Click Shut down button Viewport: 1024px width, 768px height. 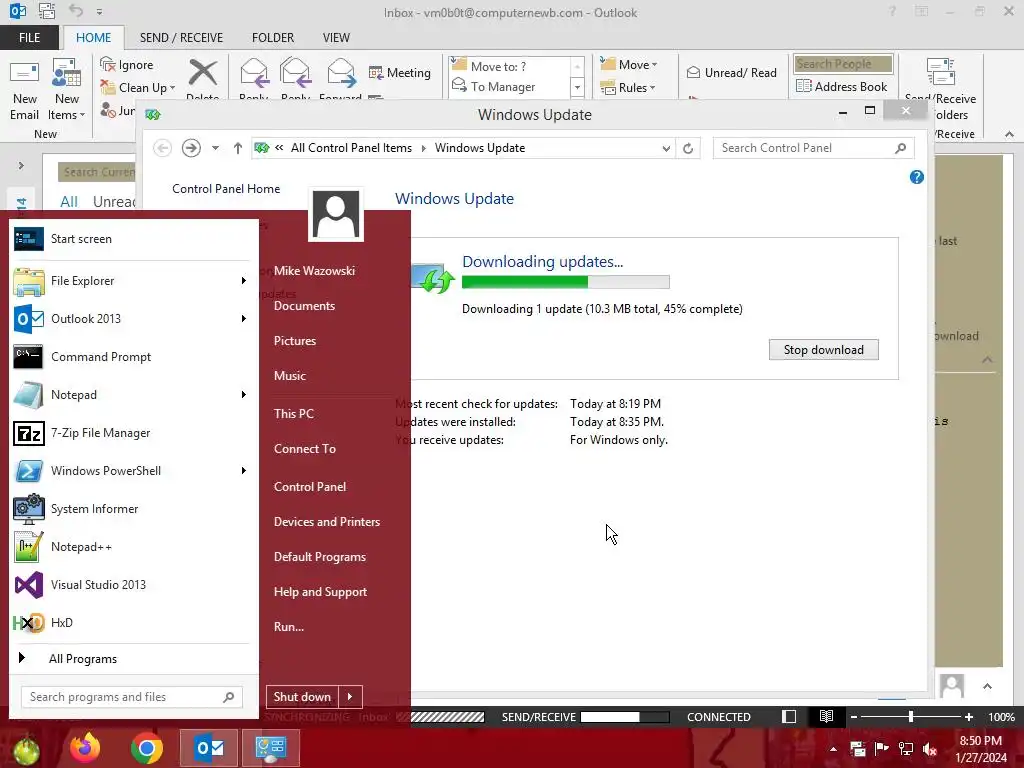[302, 697]
